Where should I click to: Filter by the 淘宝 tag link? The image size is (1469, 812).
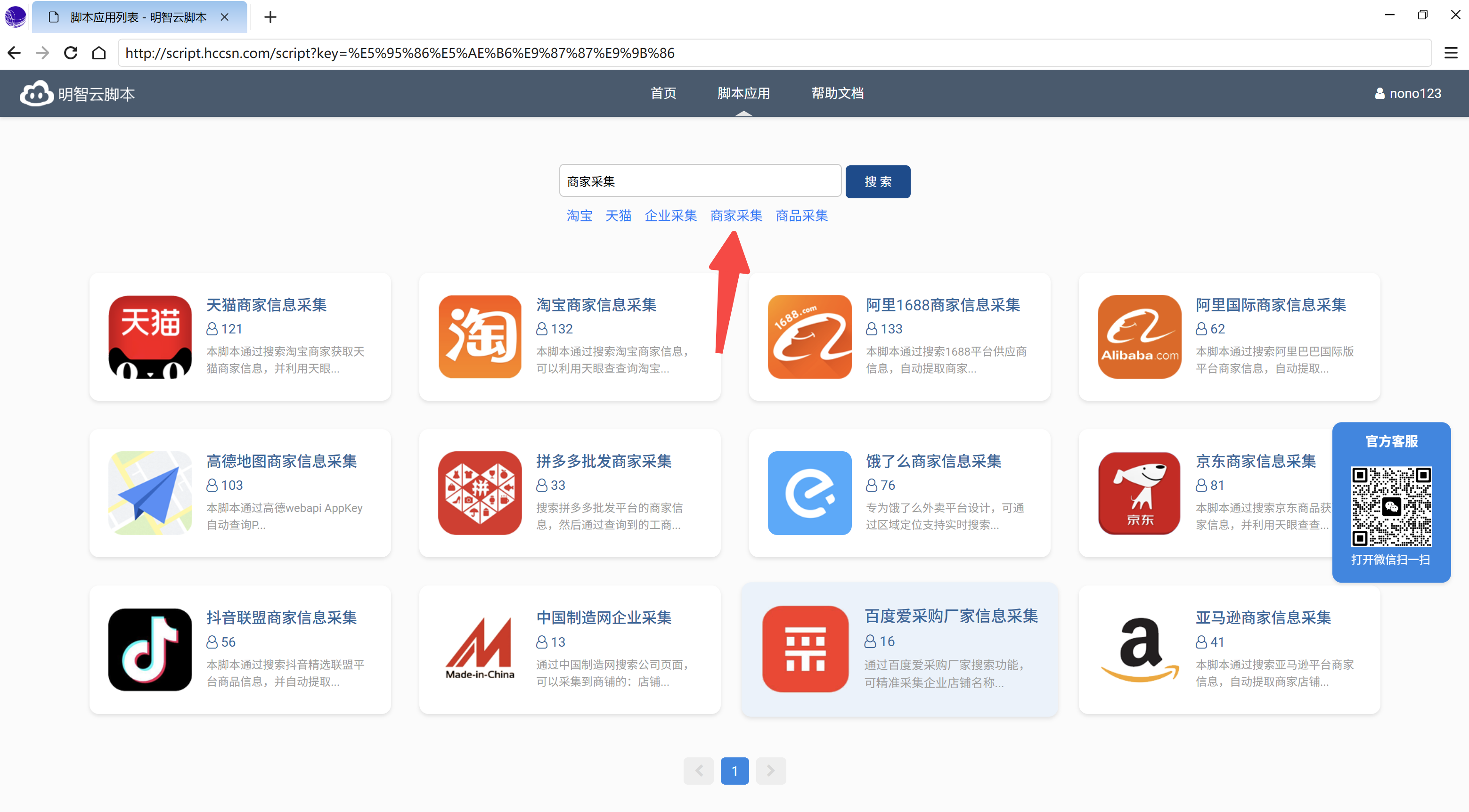579,216
